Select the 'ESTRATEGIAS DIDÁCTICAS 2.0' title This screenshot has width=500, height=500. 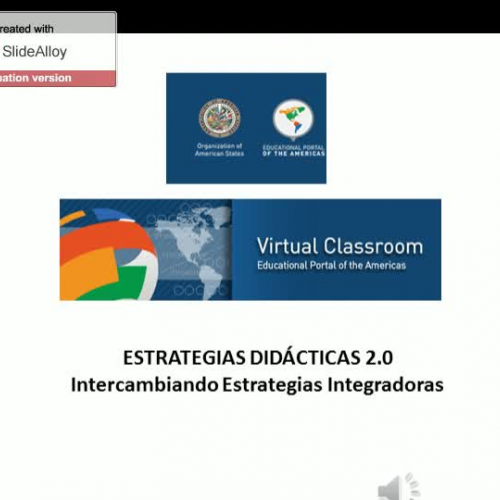[258, 358]
